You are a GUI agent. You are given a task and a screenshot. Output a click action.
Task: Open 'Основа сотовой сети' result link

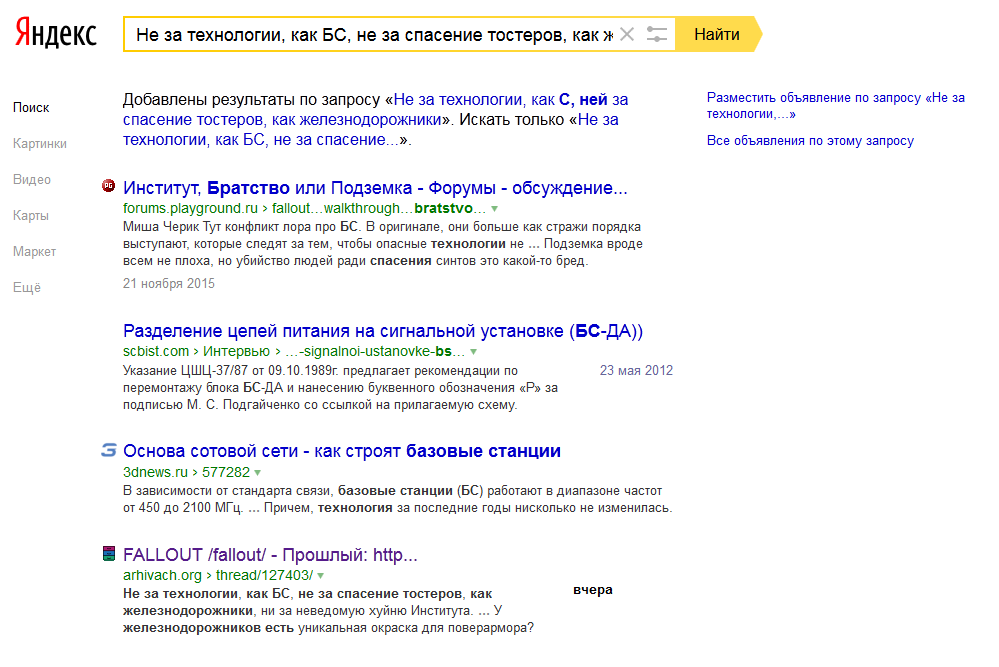pyautogui.click(x=342, y=451)
